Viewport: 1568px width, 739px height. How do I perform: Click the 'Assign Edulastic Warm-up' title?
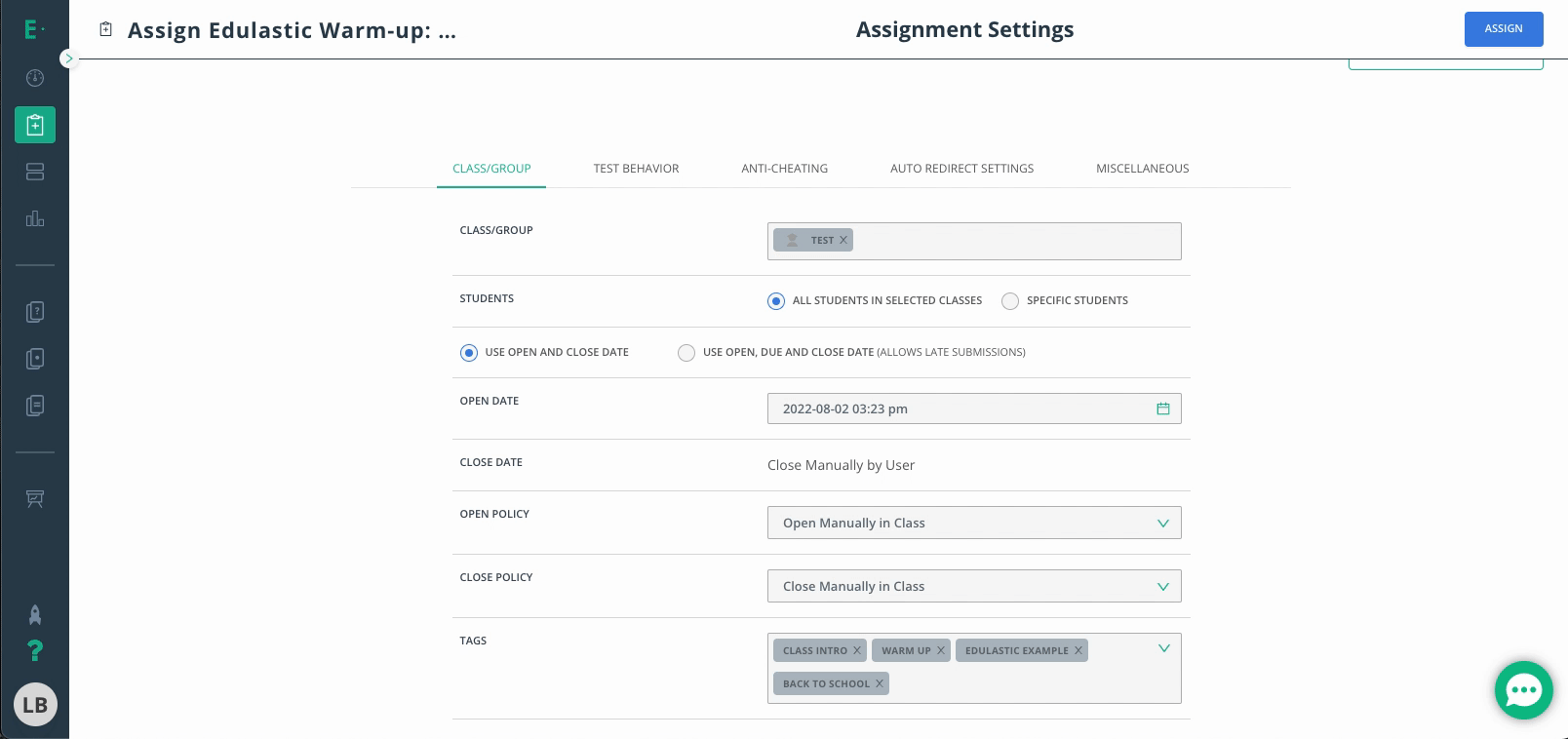(292, 30)
